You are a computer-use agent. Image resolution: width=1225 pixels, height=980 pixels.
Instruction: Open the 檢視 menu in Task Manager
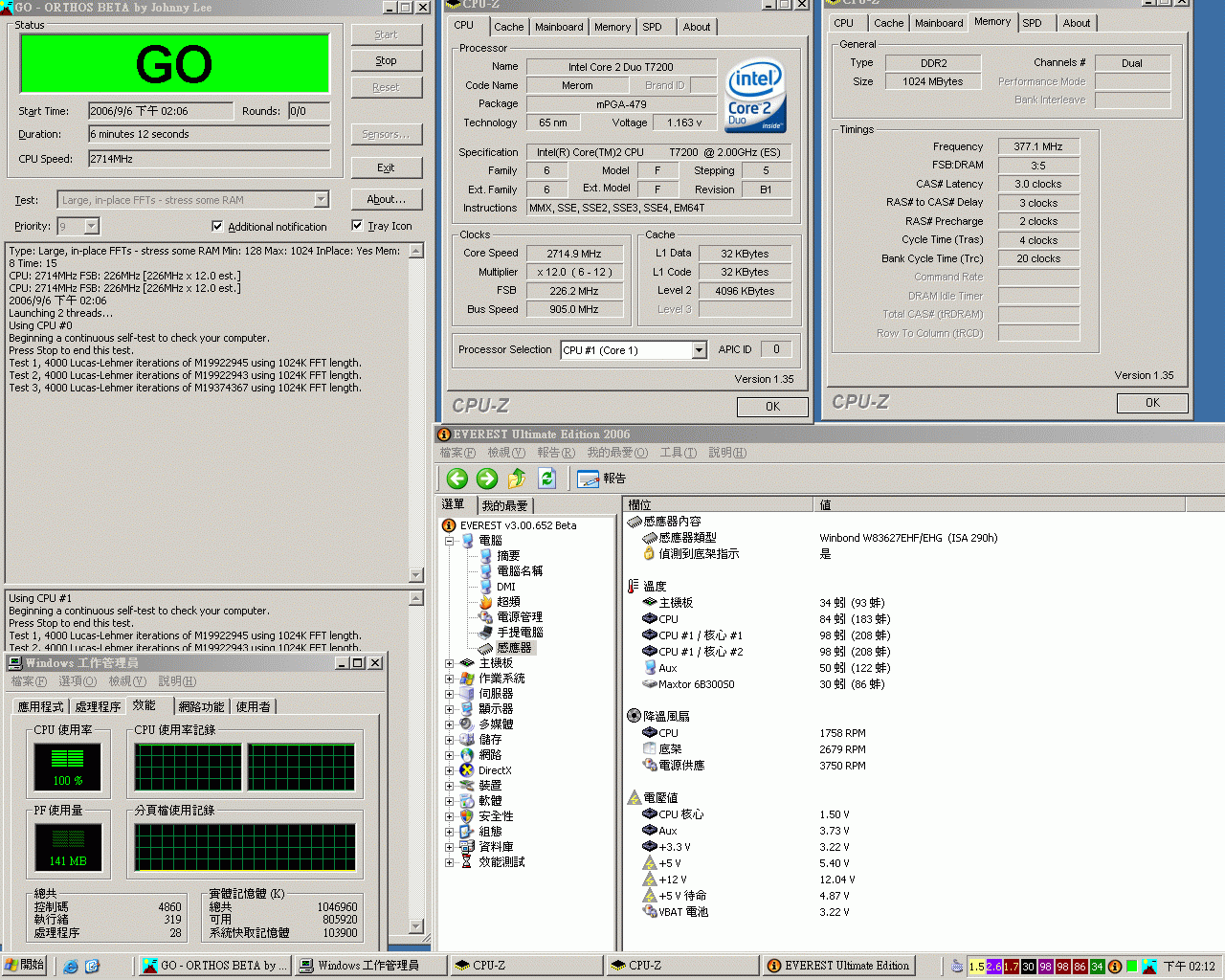tap(126, 681)
